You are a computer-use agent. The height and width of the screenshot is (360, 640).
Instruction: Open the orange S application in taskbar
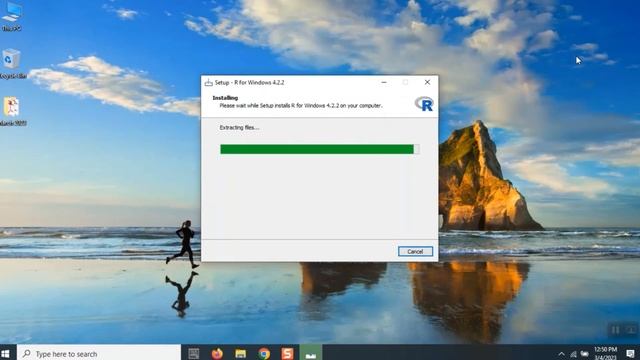click(287, 353)
